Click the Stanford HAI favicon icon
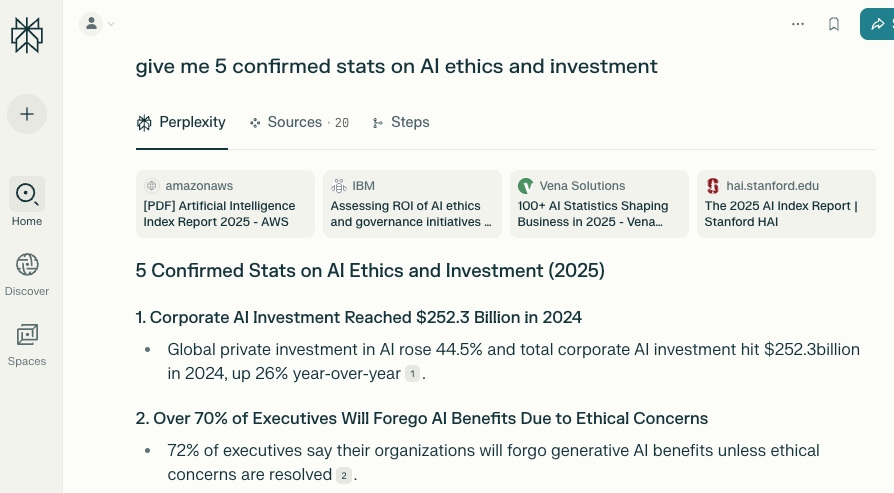The width and height of the screenshot is (894, 493). tap(713, 186)
